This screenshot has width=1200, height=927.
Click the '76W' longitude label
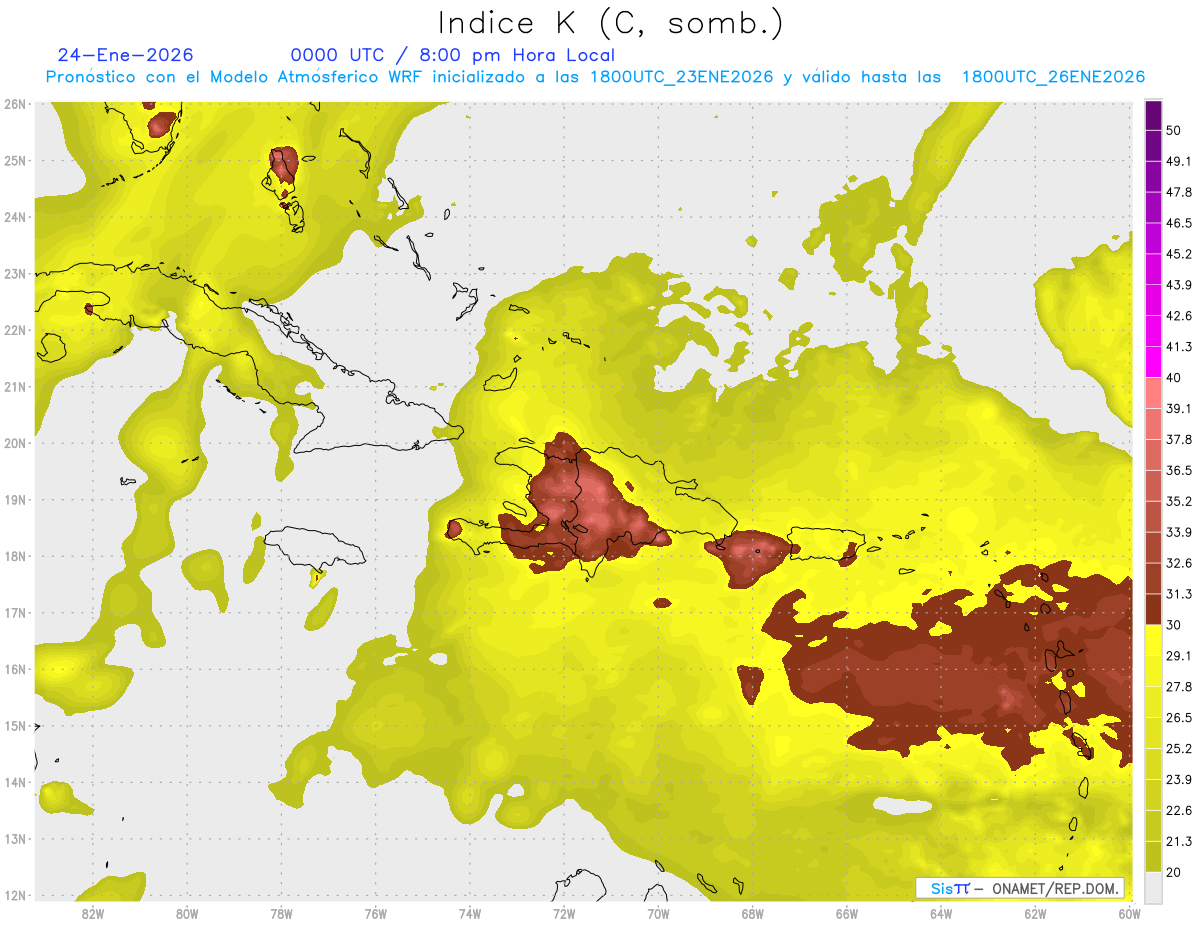(375, 914)
